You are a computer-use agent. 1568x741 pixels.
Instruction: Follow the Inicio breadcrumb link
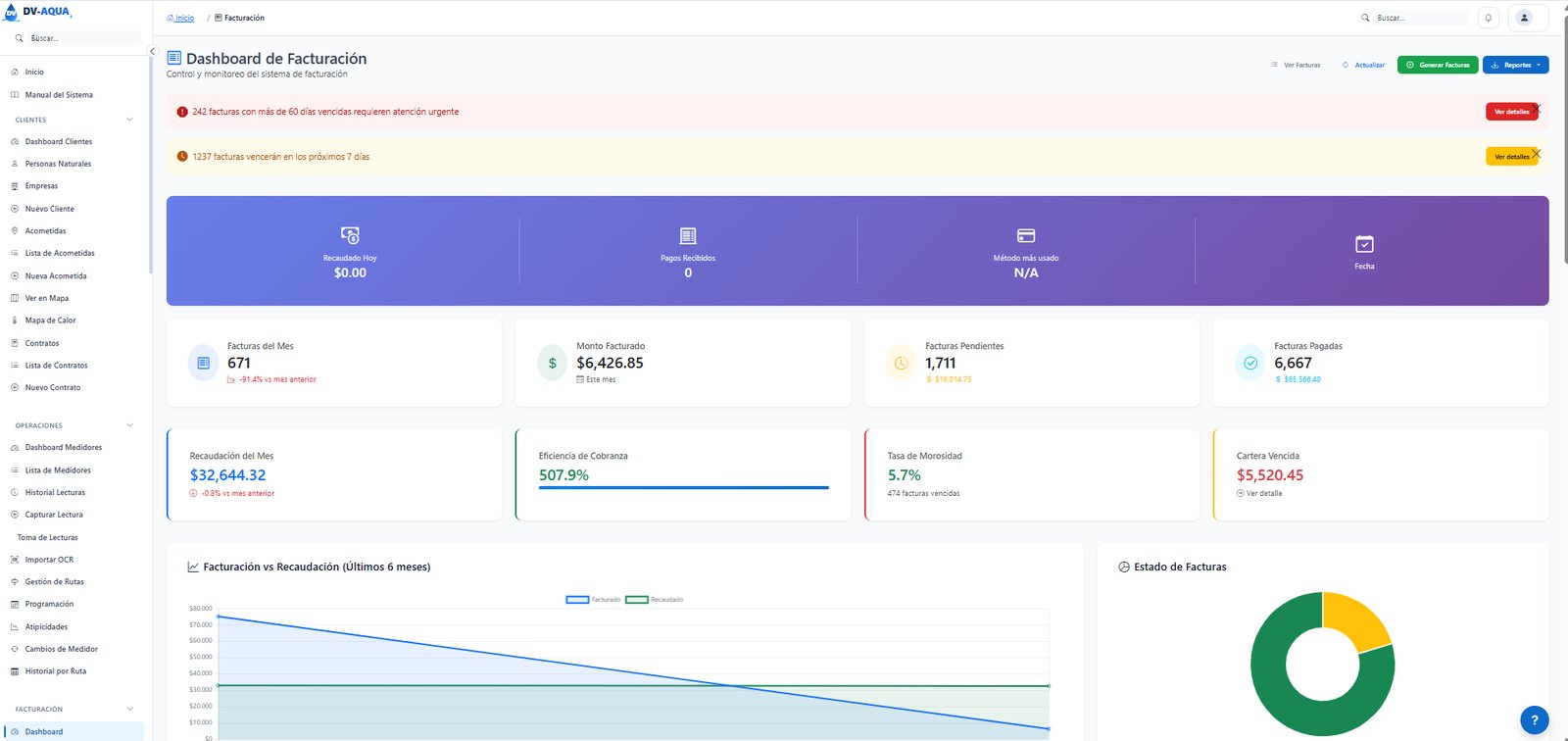[180, 18]
